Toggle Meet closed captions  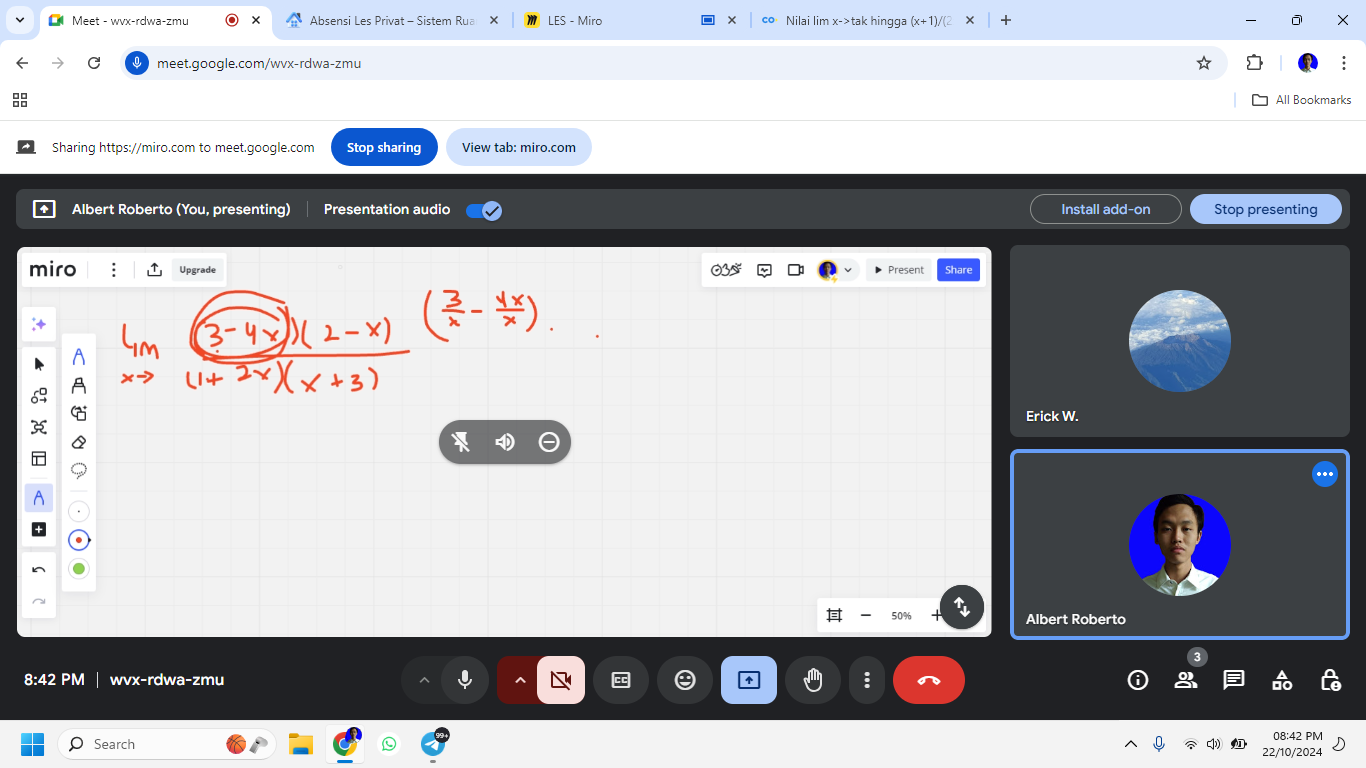(621, 680)
